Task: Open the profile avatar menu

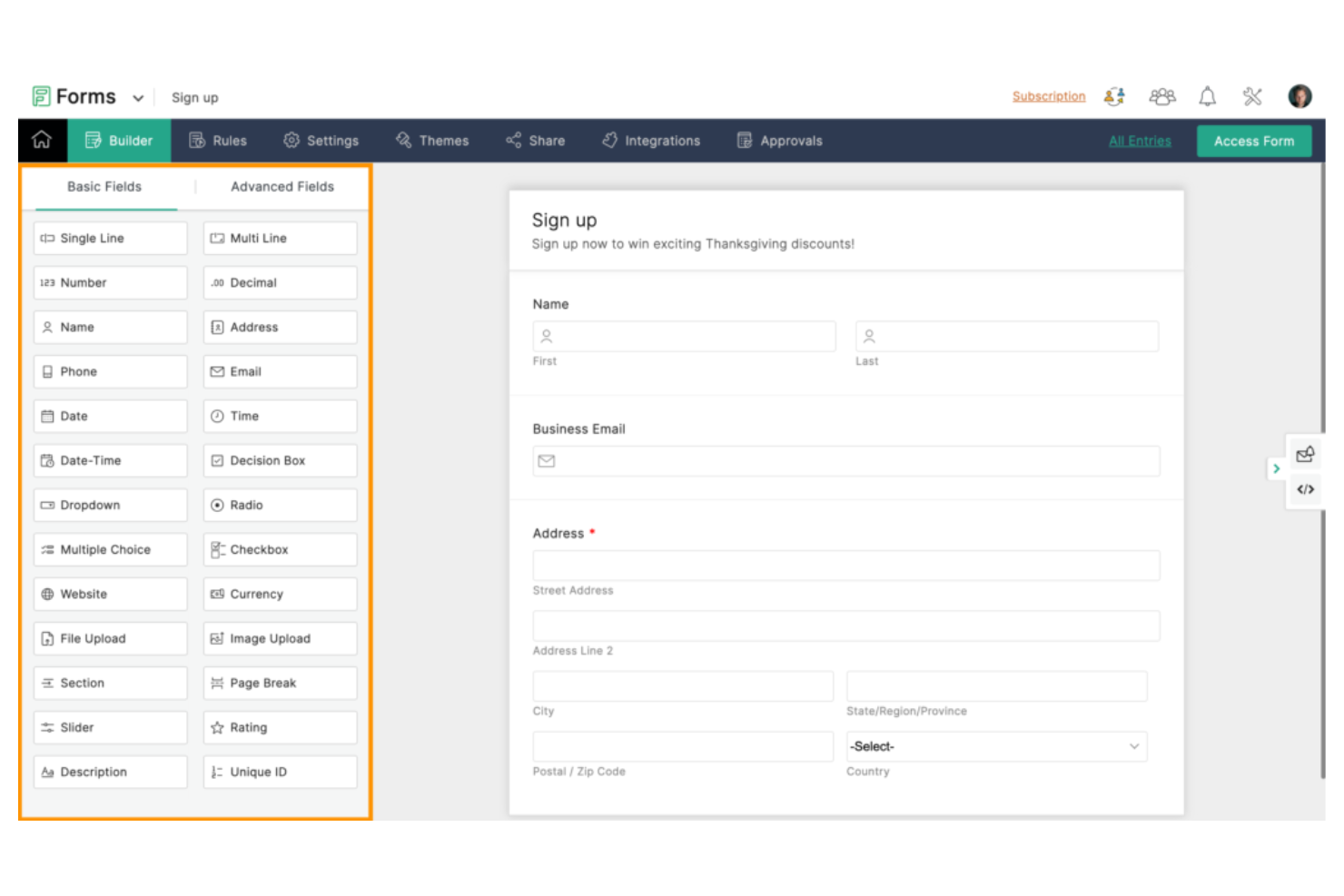Action: point(1300,96)
